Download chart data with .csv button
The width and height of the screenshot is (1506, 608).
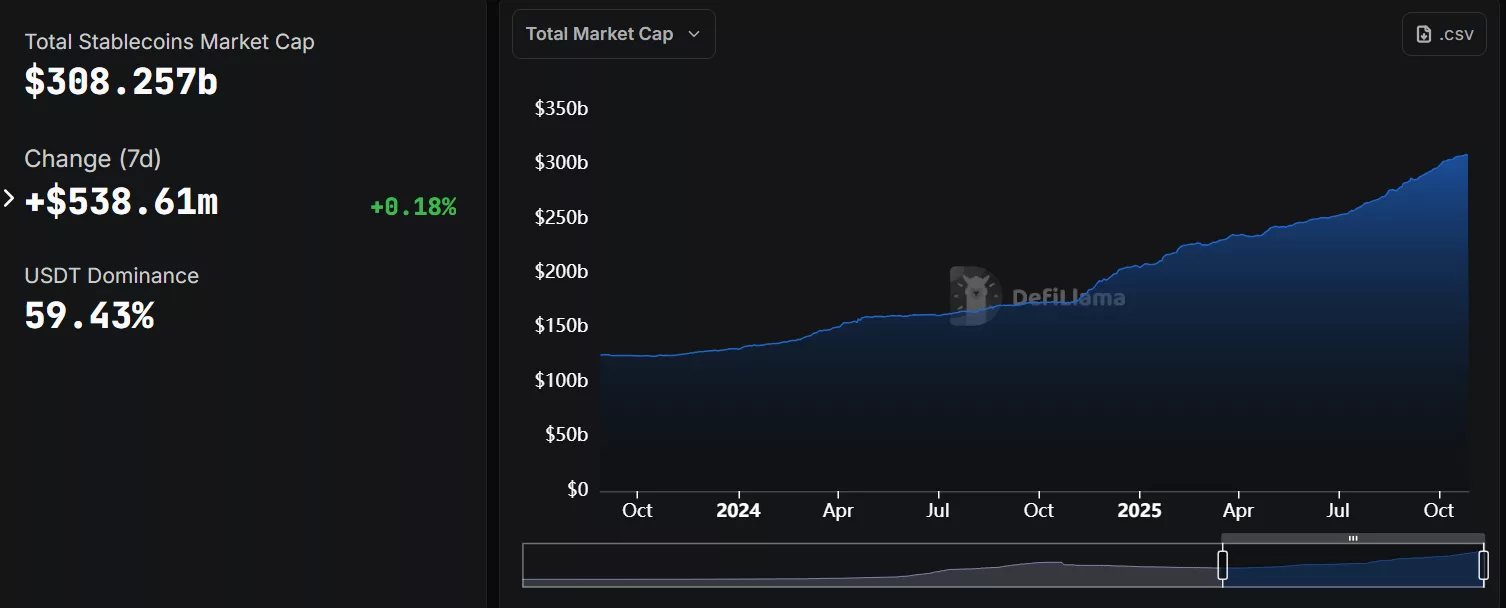point(1444,34)
